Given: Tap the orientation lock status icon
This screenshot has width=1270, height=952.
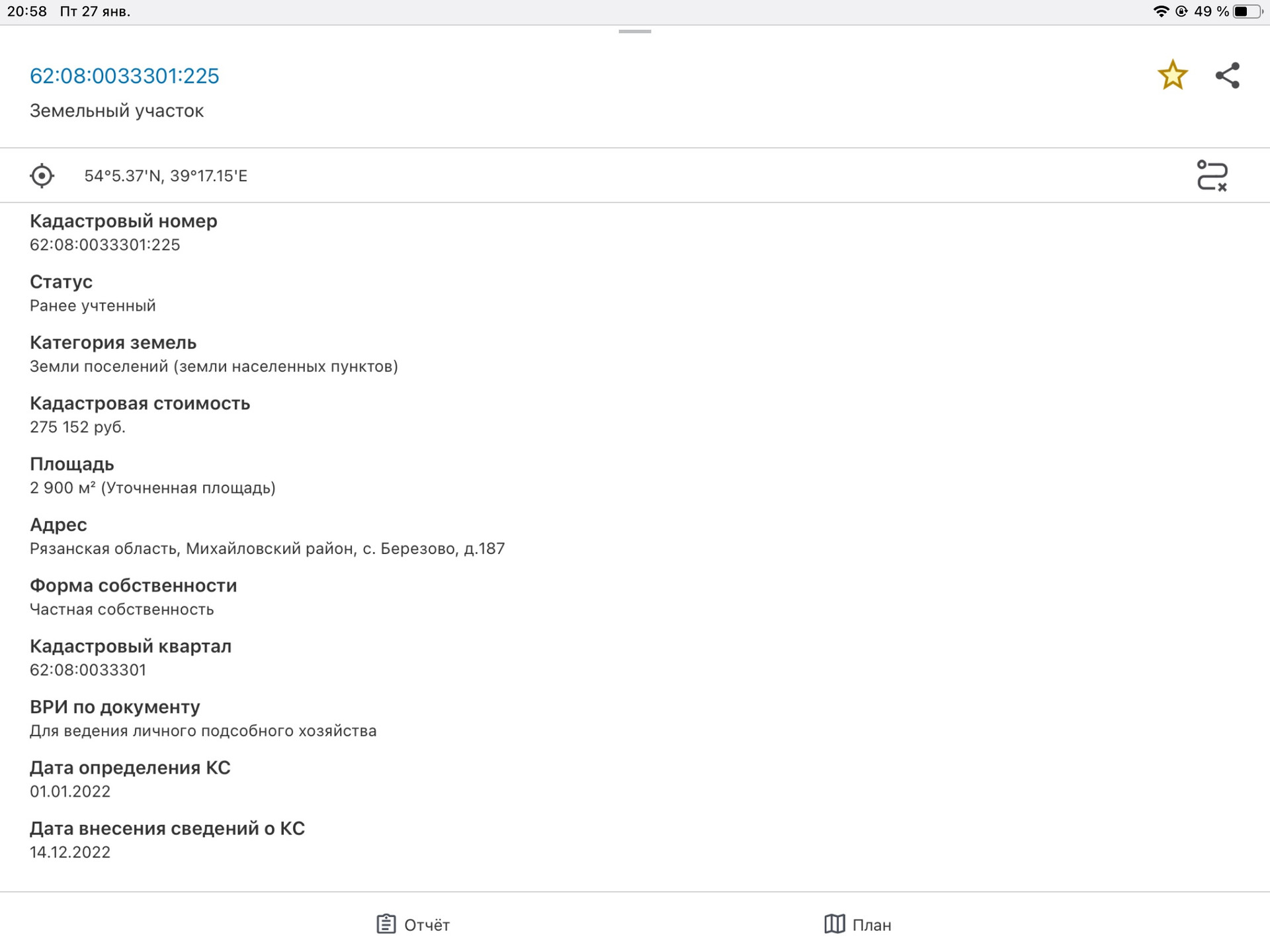Looking at the screenshot, I should (1181, 11).
